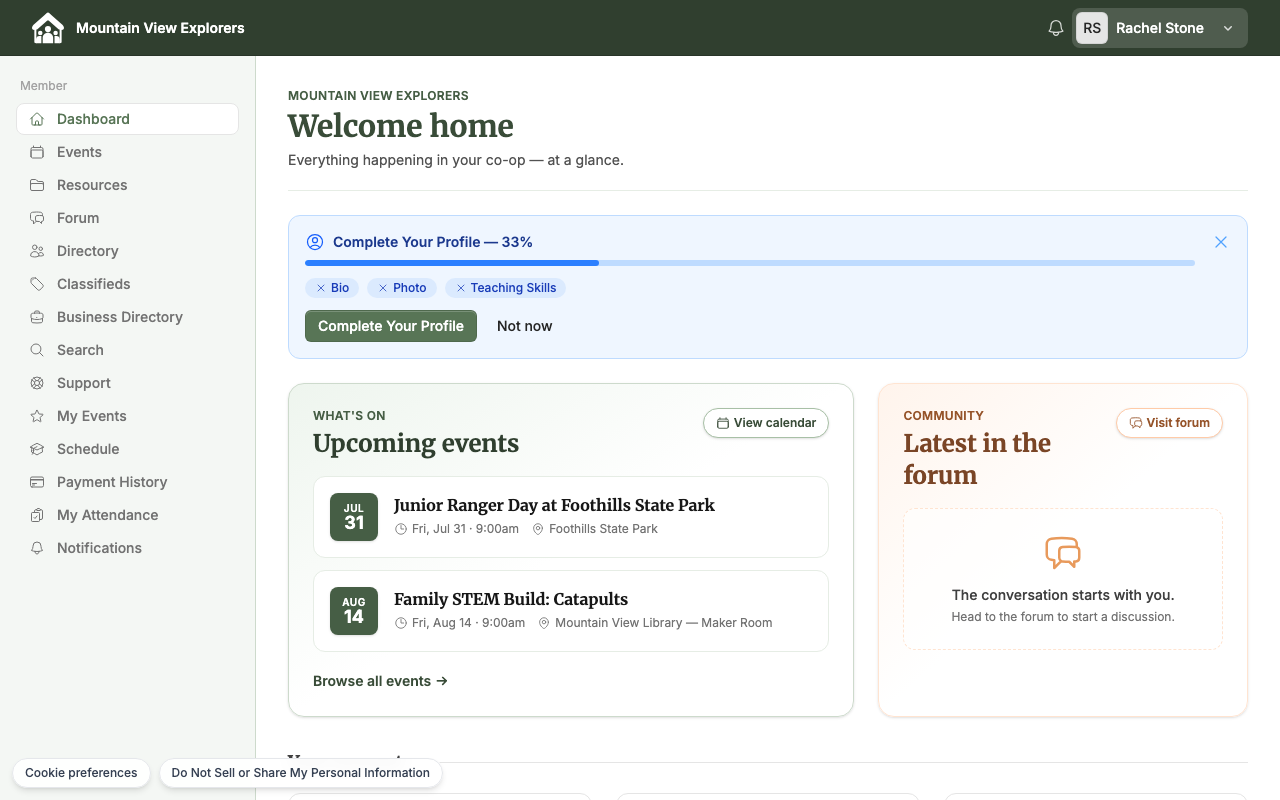Click the Bio missing-item chip
Screen dimensions: 1280x800
[x=332, y=288]
